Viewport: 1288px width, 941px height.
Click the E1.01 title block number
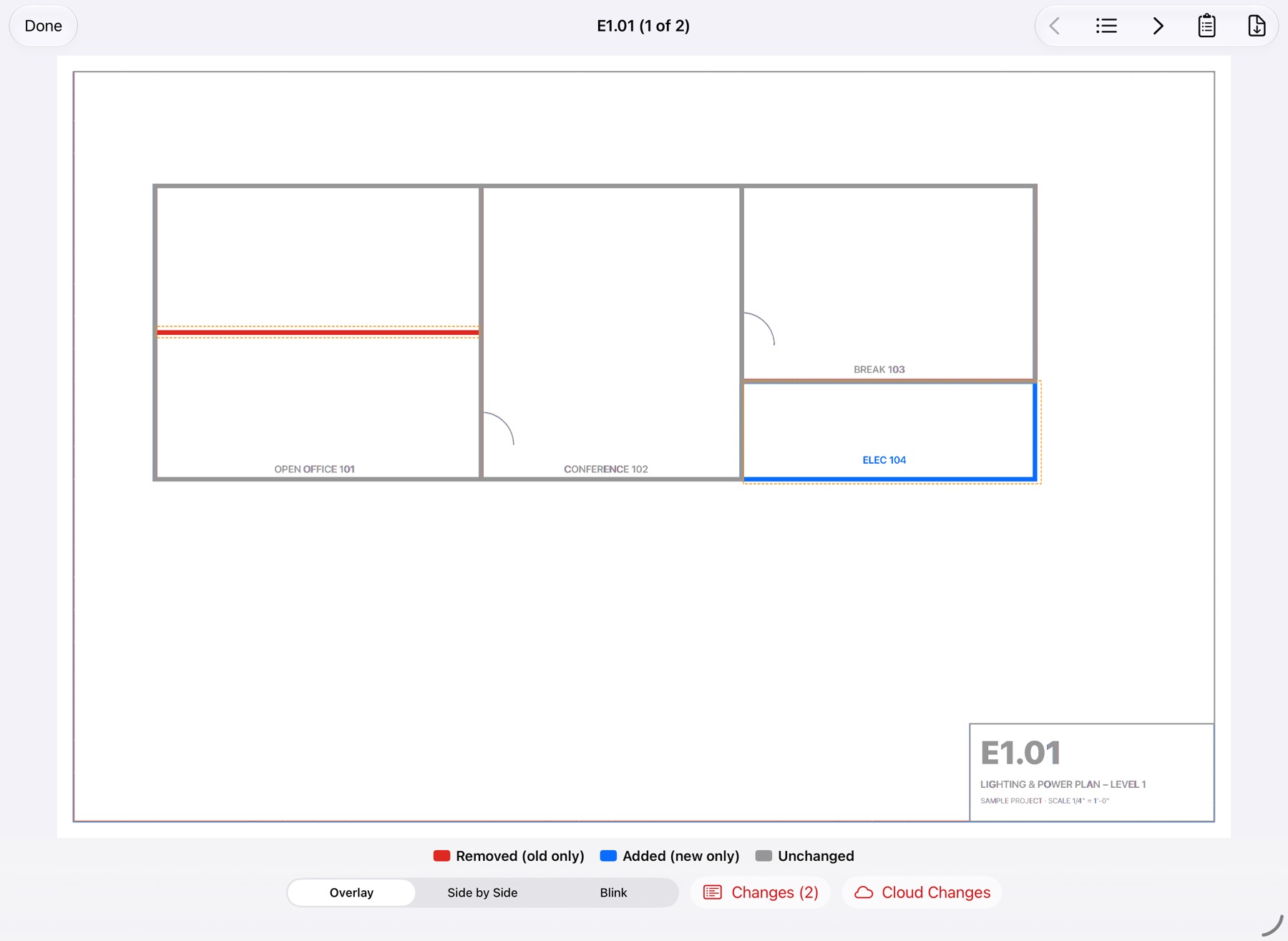pos(1020,753)
